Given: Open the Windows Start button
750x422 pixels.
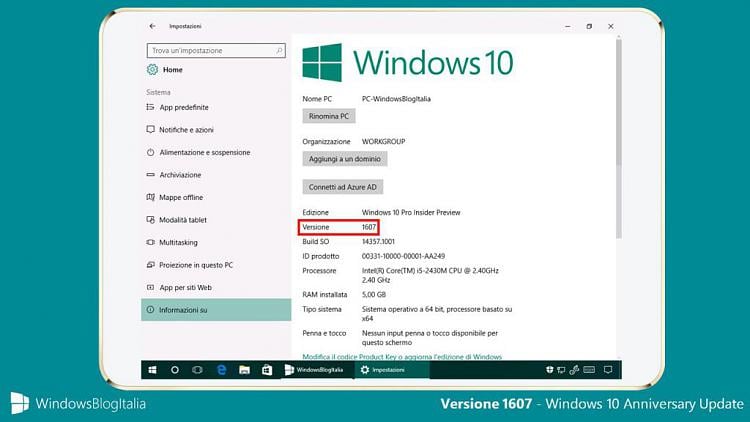Looking at the screenshot, I should pos(152,370).
